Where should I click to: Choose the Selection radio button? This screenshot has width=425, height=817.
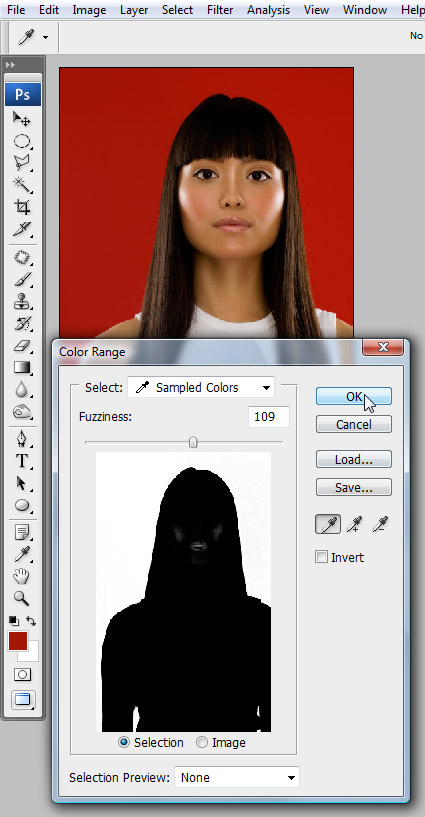(124, 742)
